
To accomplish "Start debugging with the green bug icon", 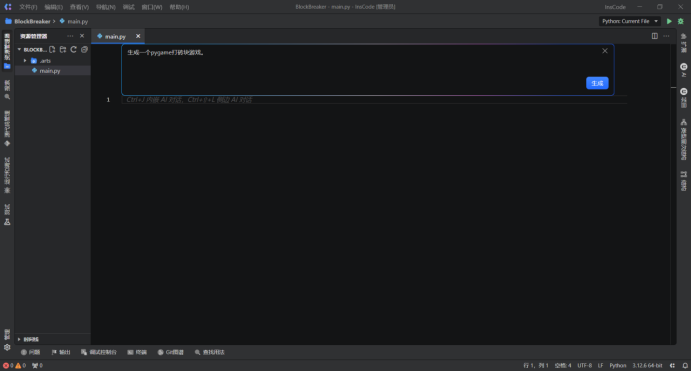I will click(x=681, y=21).
